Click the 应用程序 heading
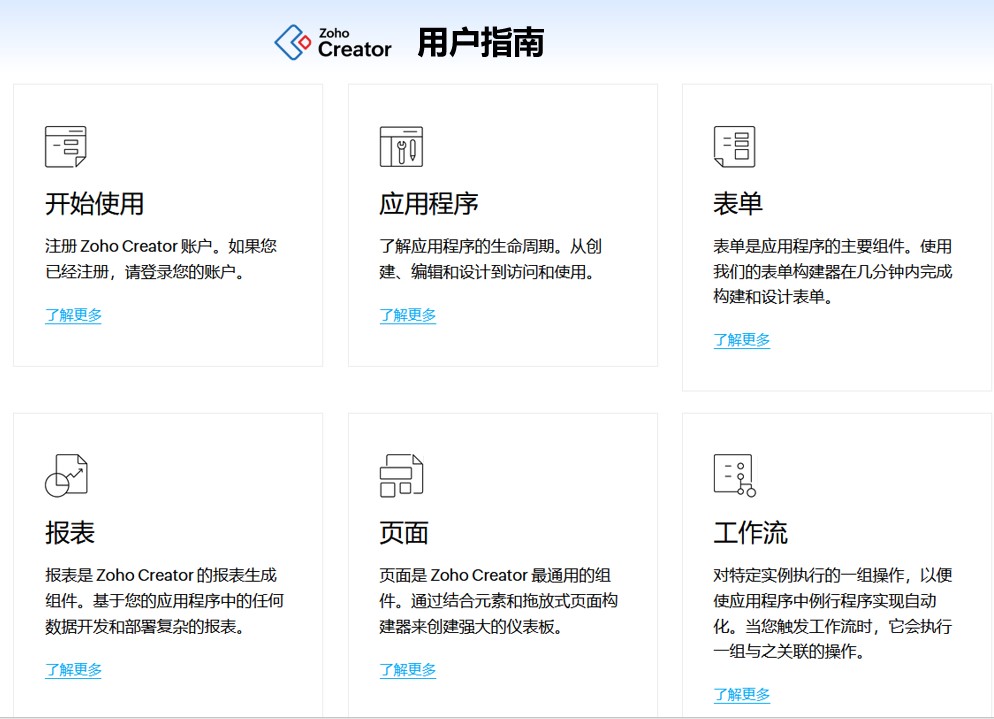994x719 pixels. pos(429,204)
